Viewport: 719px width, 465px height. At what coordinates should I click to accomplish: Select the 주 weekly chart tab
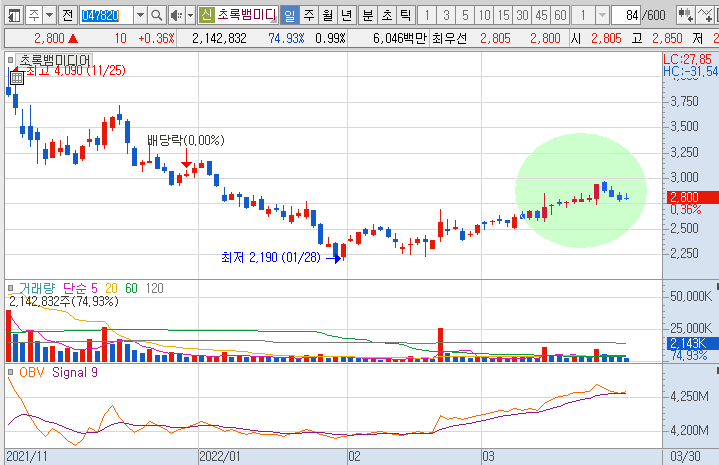pyautogui.click(x=309, y=16)
